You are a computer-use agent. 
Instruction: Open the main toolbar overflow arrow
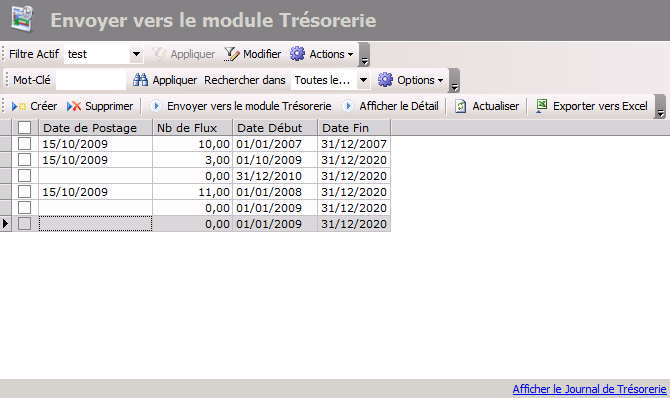tap(660, 106)
